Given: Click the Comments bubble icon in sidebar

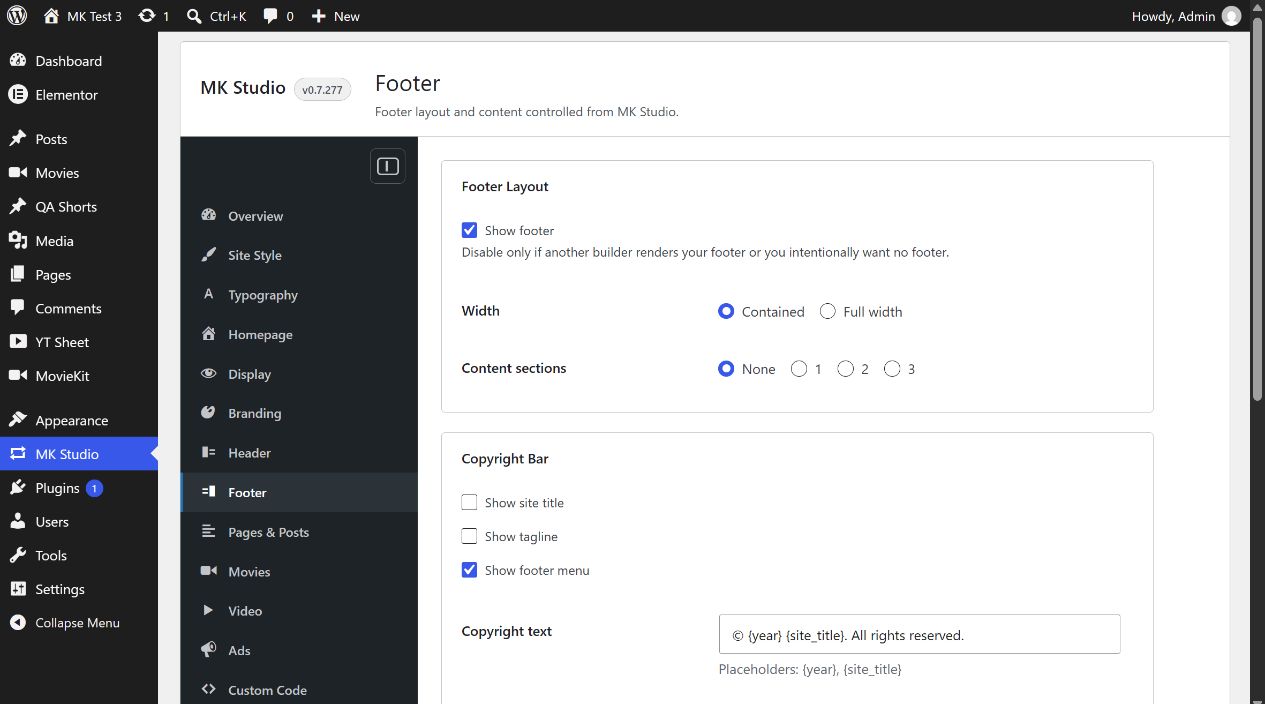Looking at the screenshot, I should point(17,309).
